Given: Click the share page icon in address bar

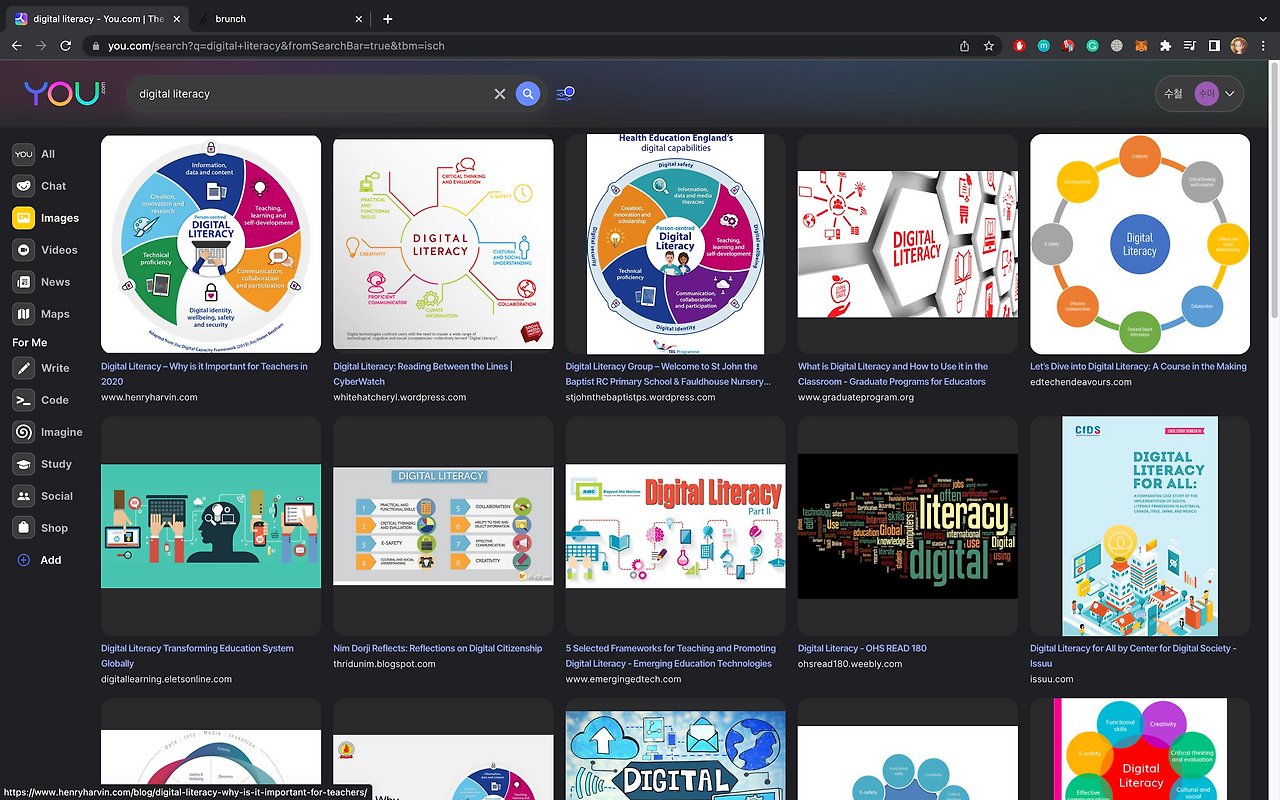Looking at the screenshot, I should [x=964, y=45].
